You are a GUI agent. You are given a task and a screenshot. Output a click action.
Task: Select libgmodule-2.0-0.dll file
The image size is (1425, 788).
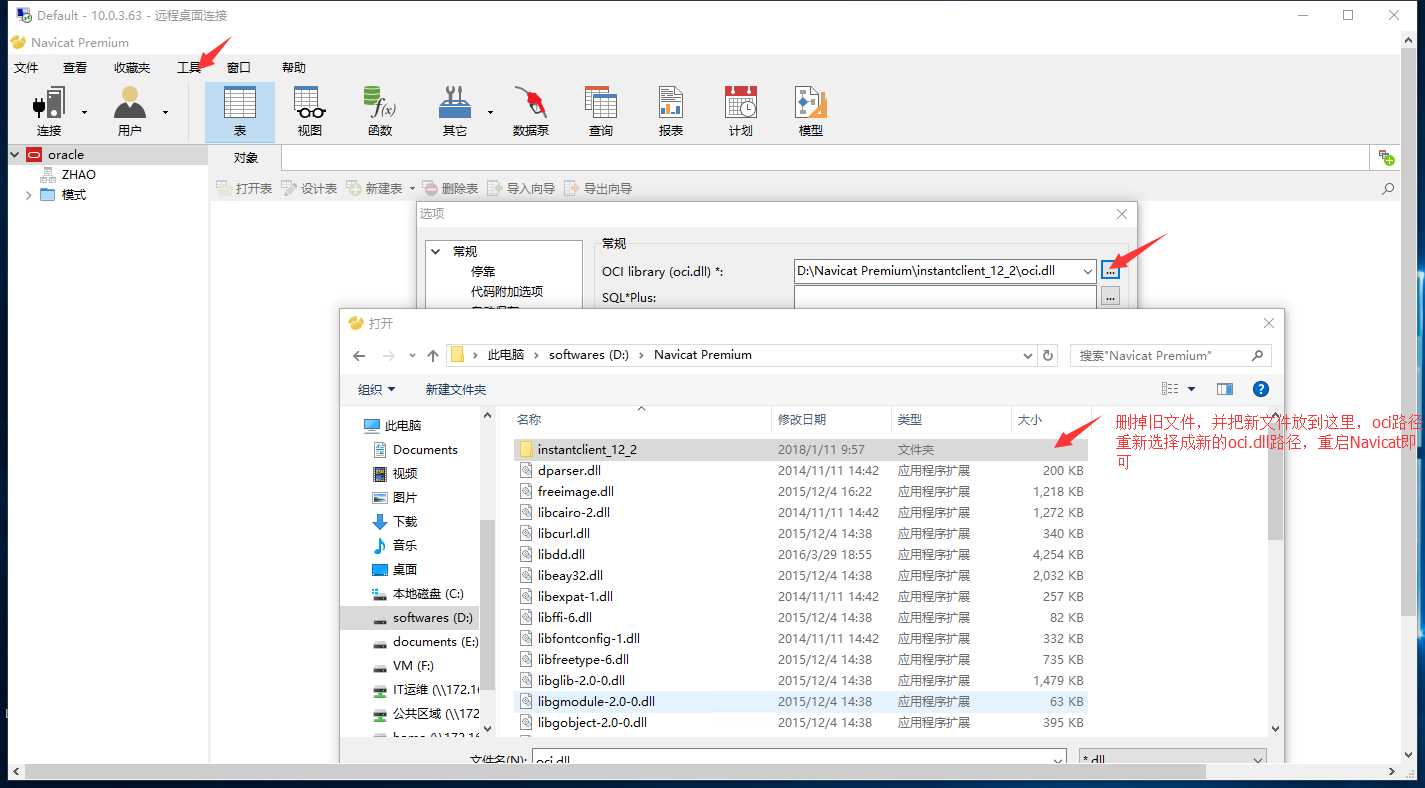coord(800,701)
